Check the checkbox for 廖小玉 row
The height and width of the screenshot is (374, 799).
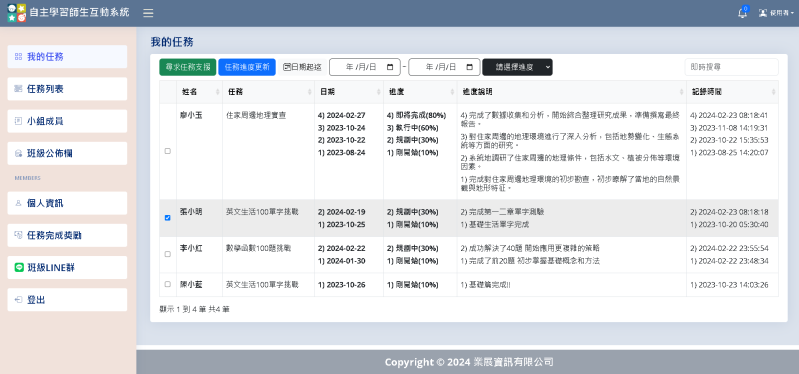pos(168,151)
